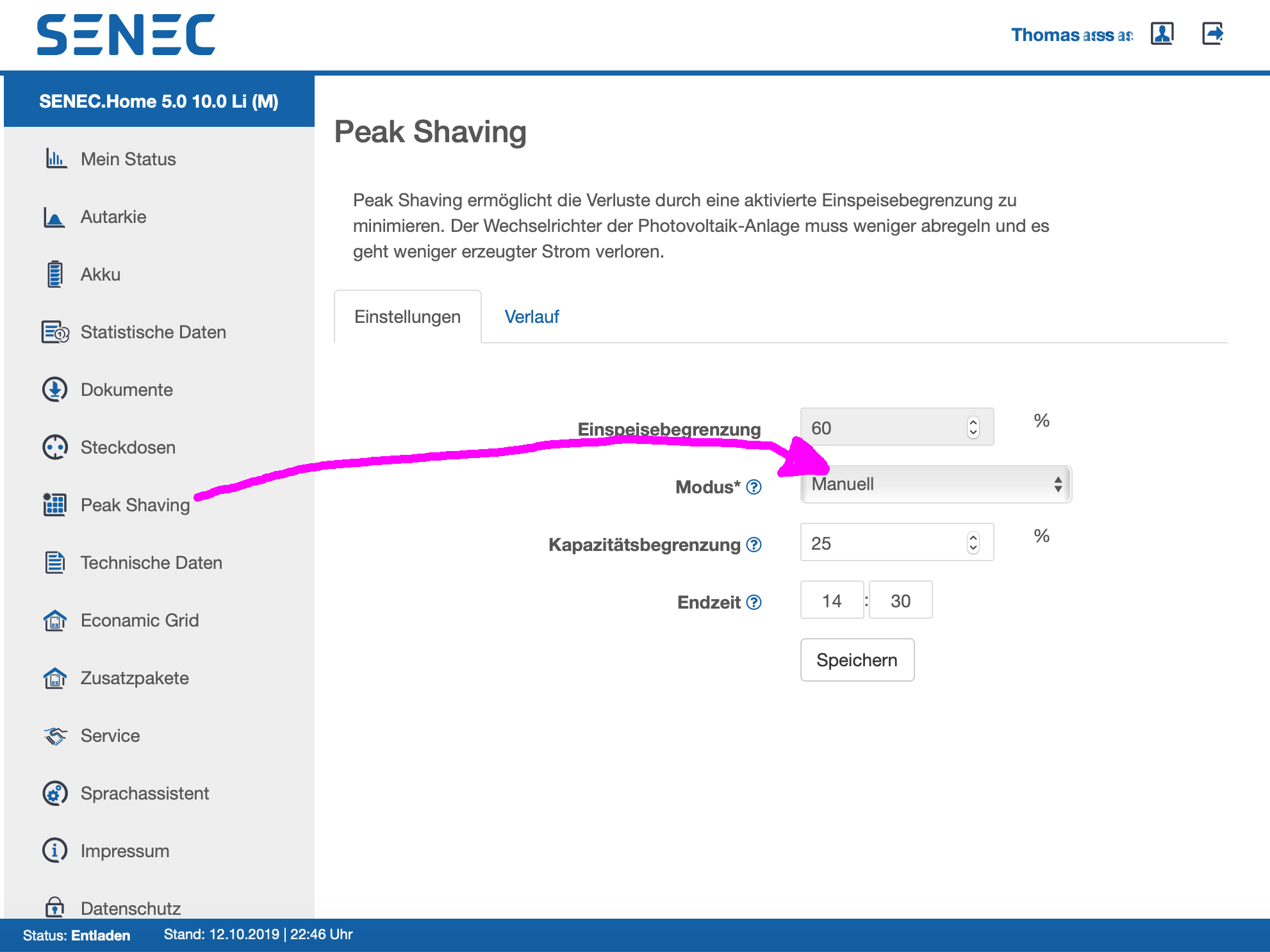Click the Impressum info icon
The image size is (1270, 952).
(x=55, y=851)
